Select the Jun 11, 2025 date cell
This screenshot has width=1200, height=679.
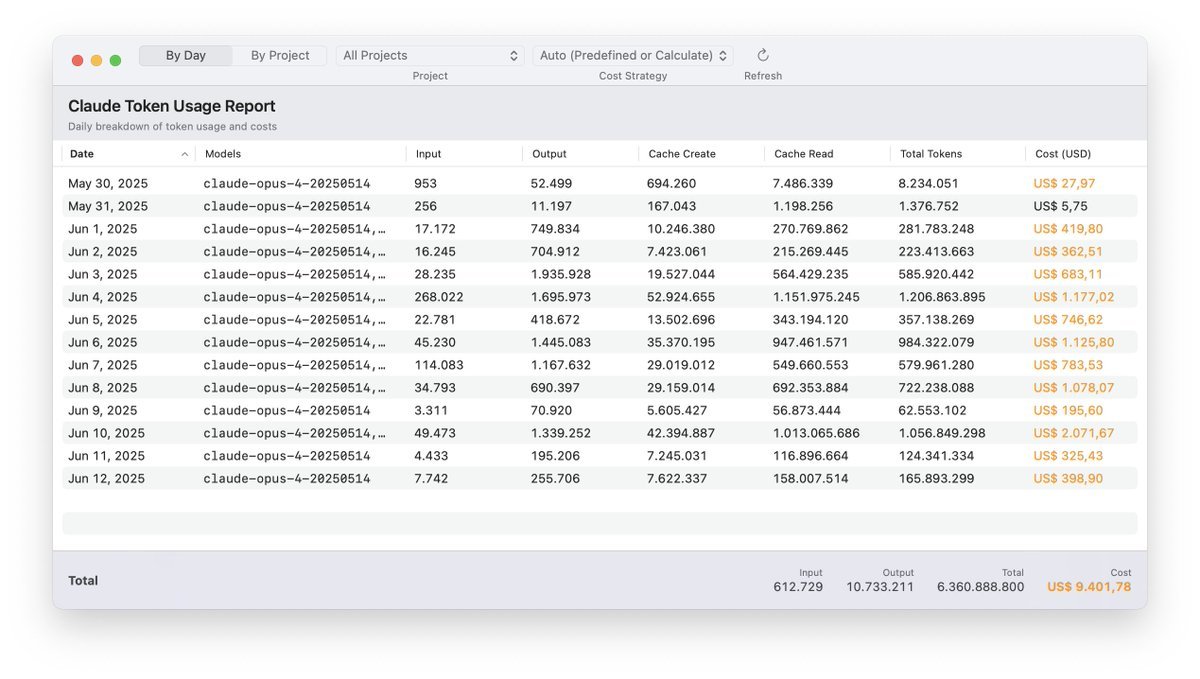(107, 455)
